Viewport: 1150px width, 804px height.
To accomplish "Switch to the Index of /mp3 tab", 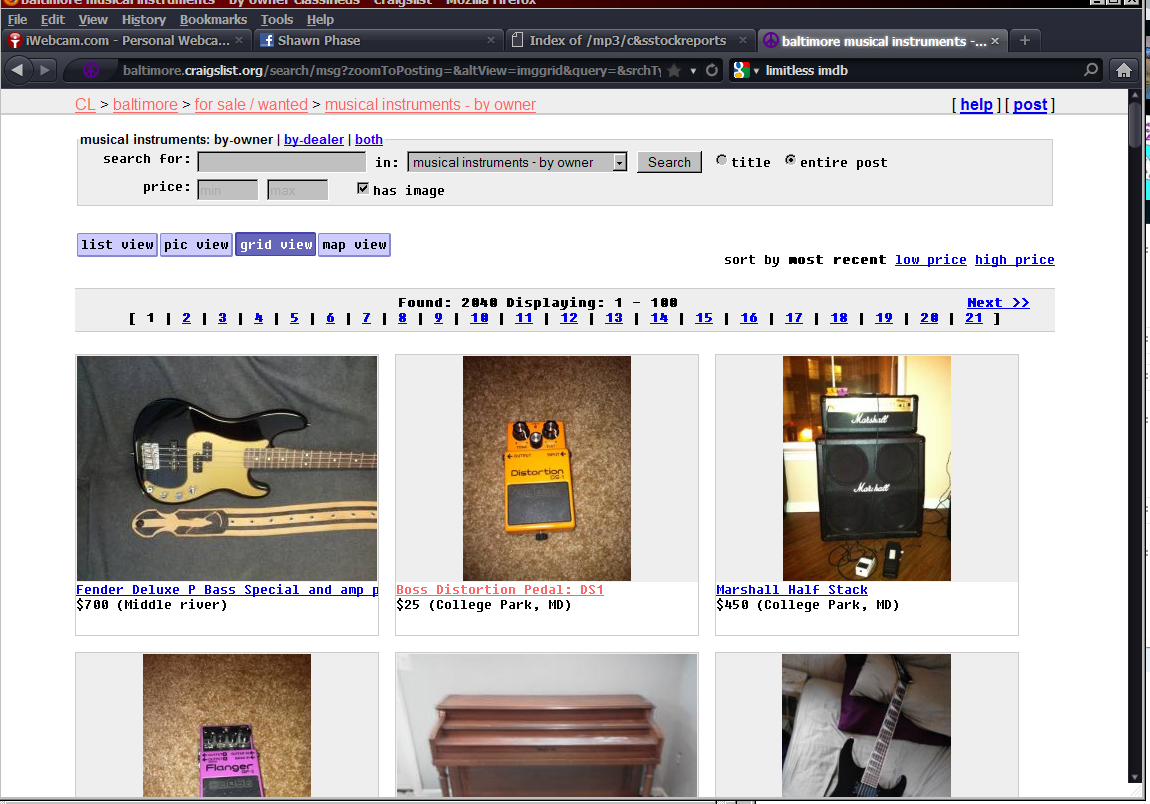I will click(630, 40).
